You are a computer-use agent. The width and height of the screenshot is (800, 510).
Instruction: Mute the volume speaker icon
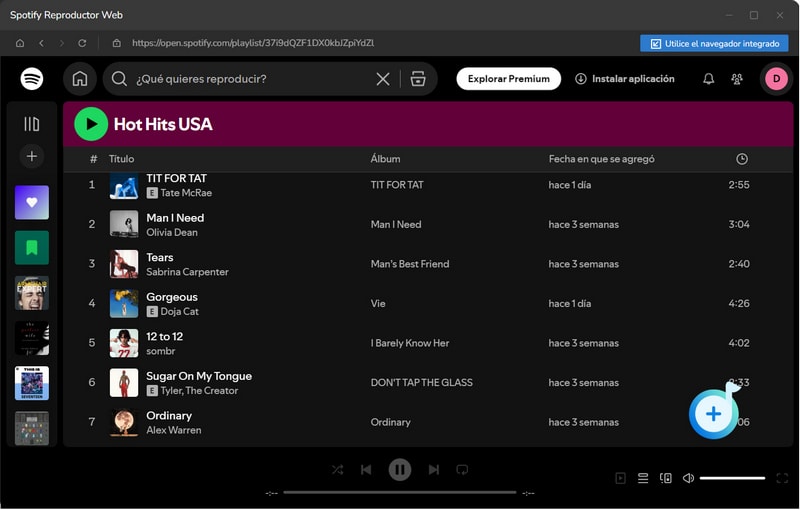point(688,478)
